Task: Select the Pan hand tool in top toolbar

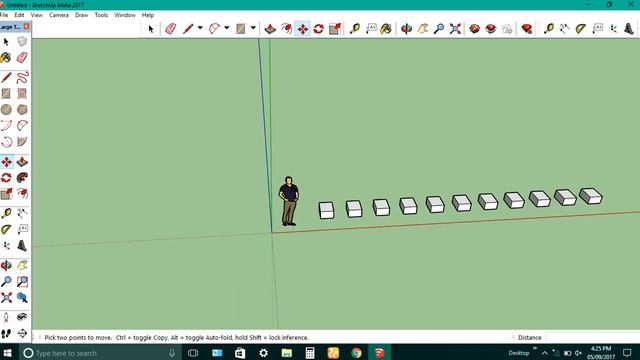Action: pos(423,29)
